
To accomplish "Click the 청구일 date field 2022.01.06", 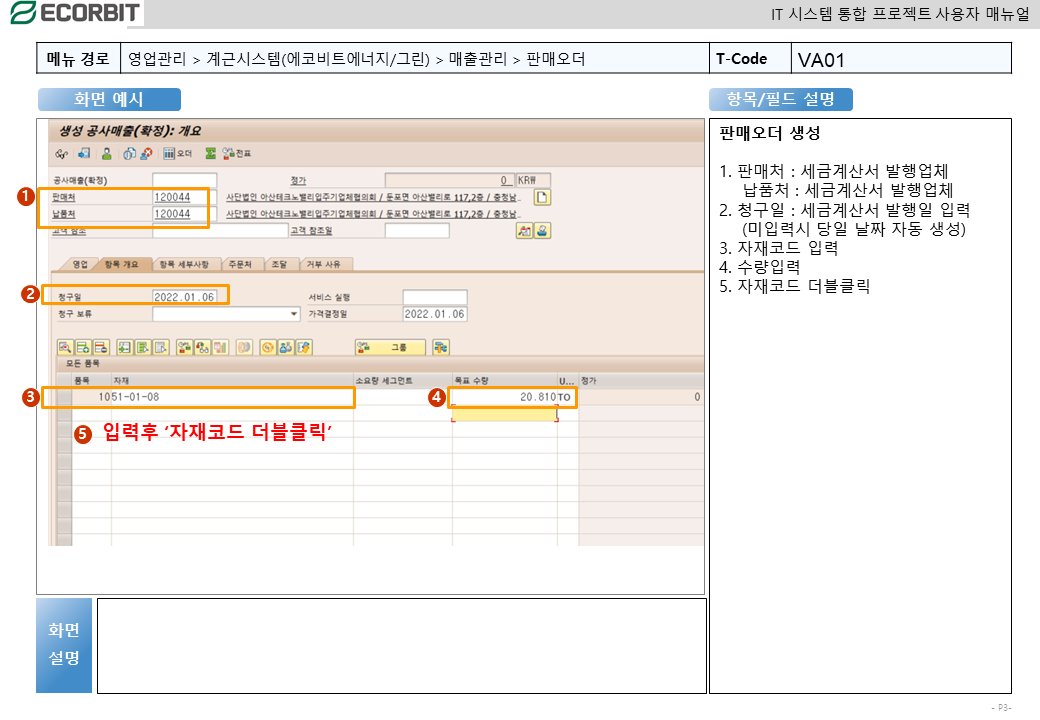I will coord(184,297).
